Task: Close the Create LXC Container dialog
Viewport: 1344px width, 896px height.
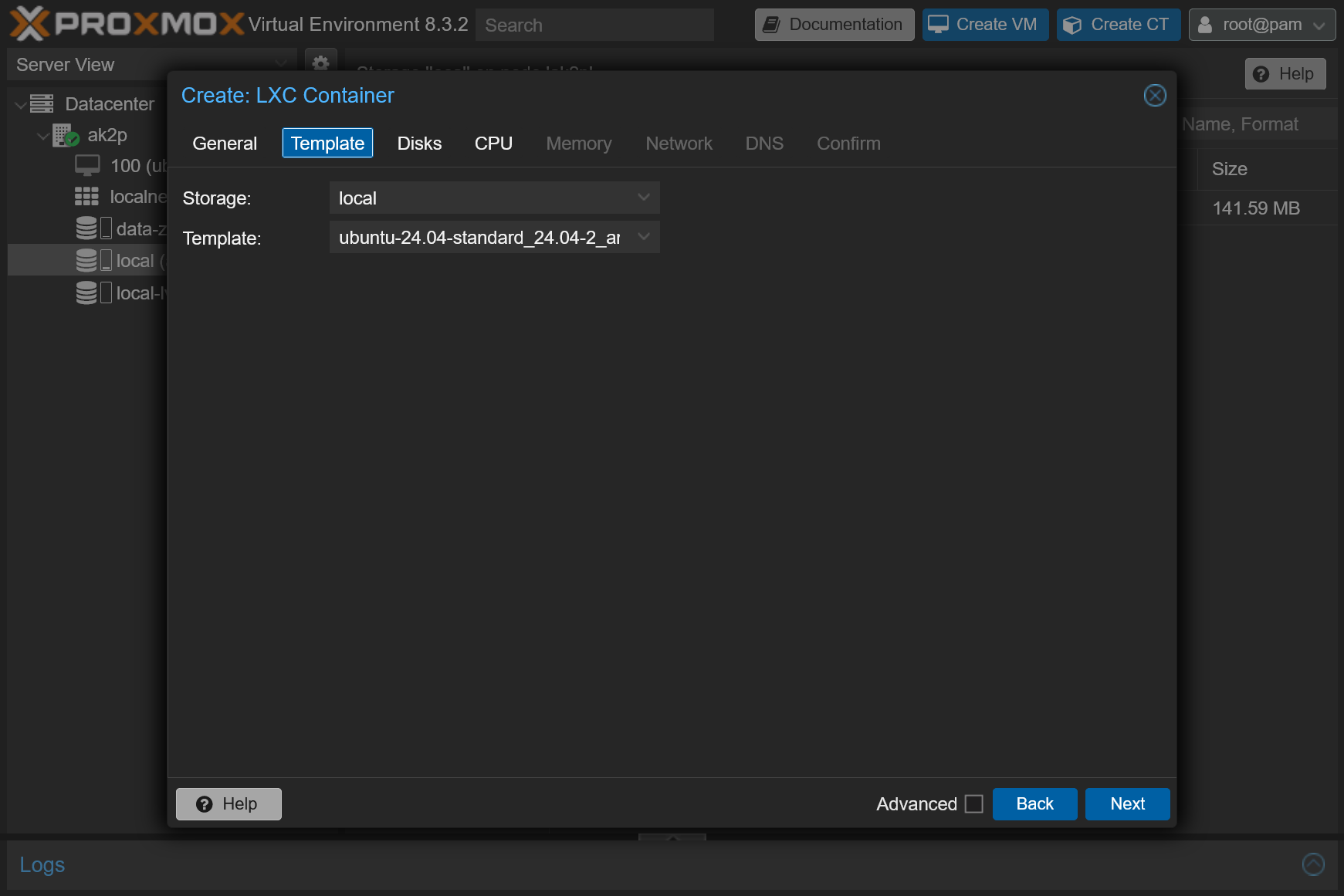Action: pos(1155,96)
